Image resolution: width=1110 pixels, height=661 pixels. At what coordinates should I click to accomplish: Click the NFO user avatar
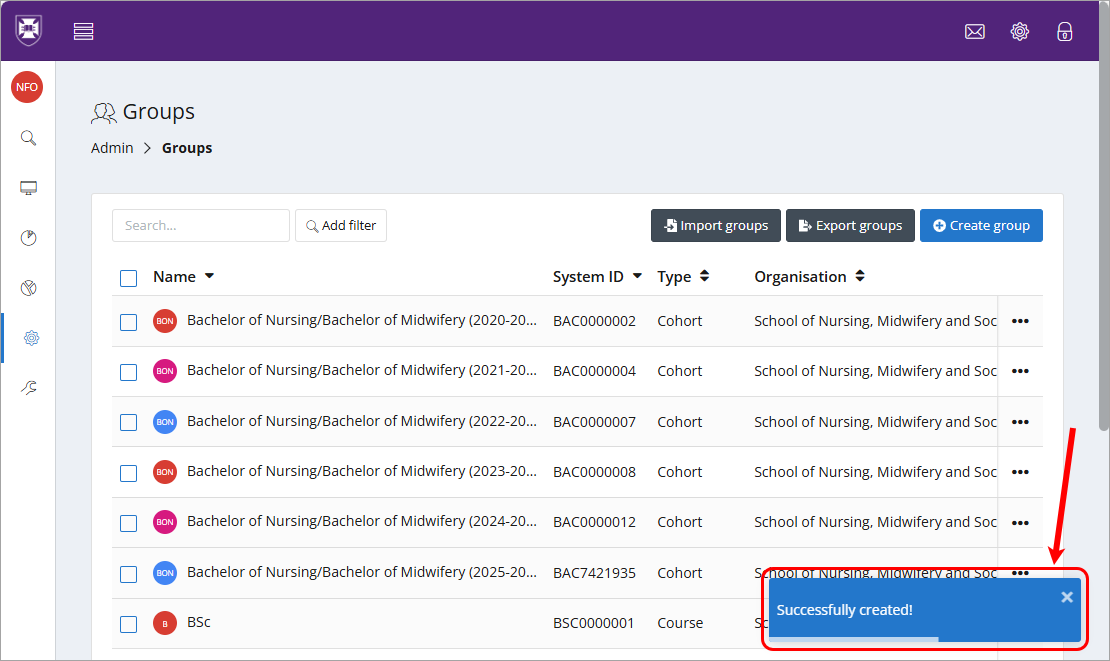[27, 87]
